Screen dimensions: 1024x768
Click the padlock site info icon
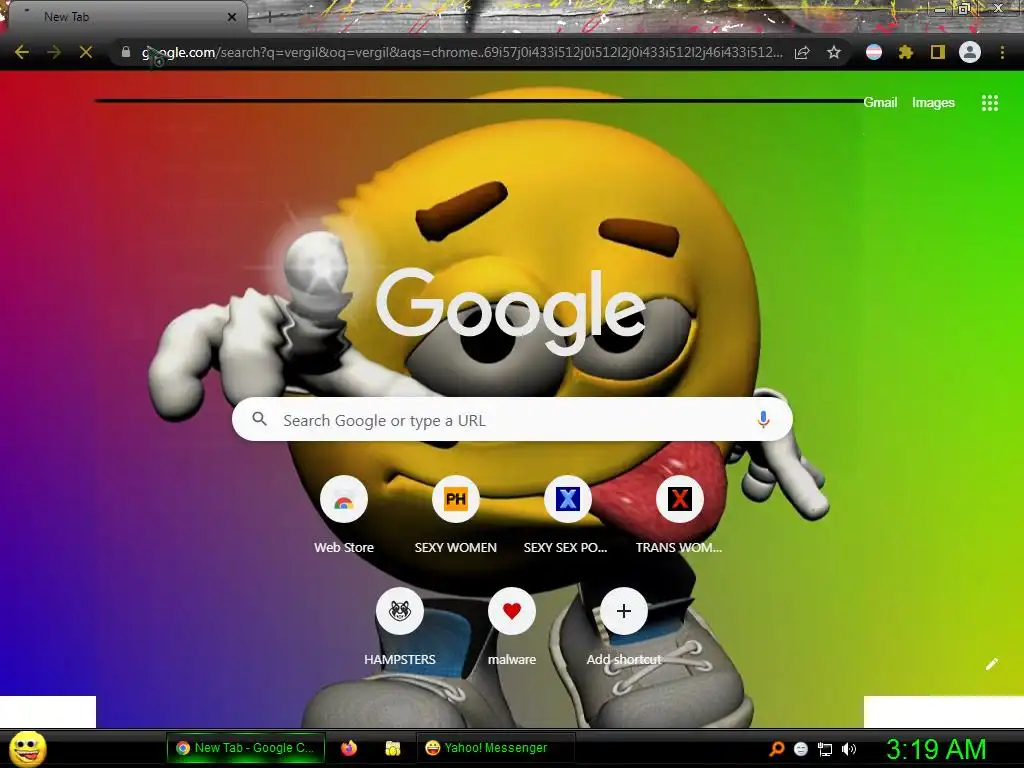coord(126,52)
